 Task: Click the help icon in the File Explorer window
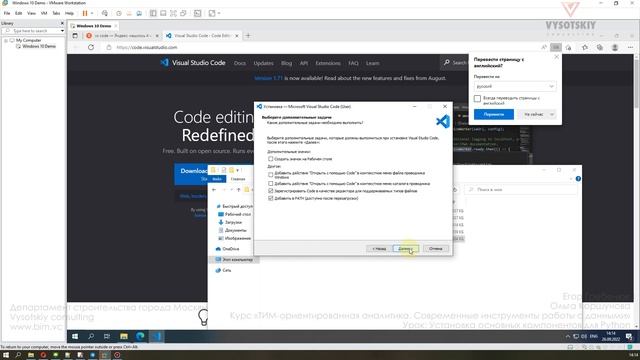[x=578, y=179]
